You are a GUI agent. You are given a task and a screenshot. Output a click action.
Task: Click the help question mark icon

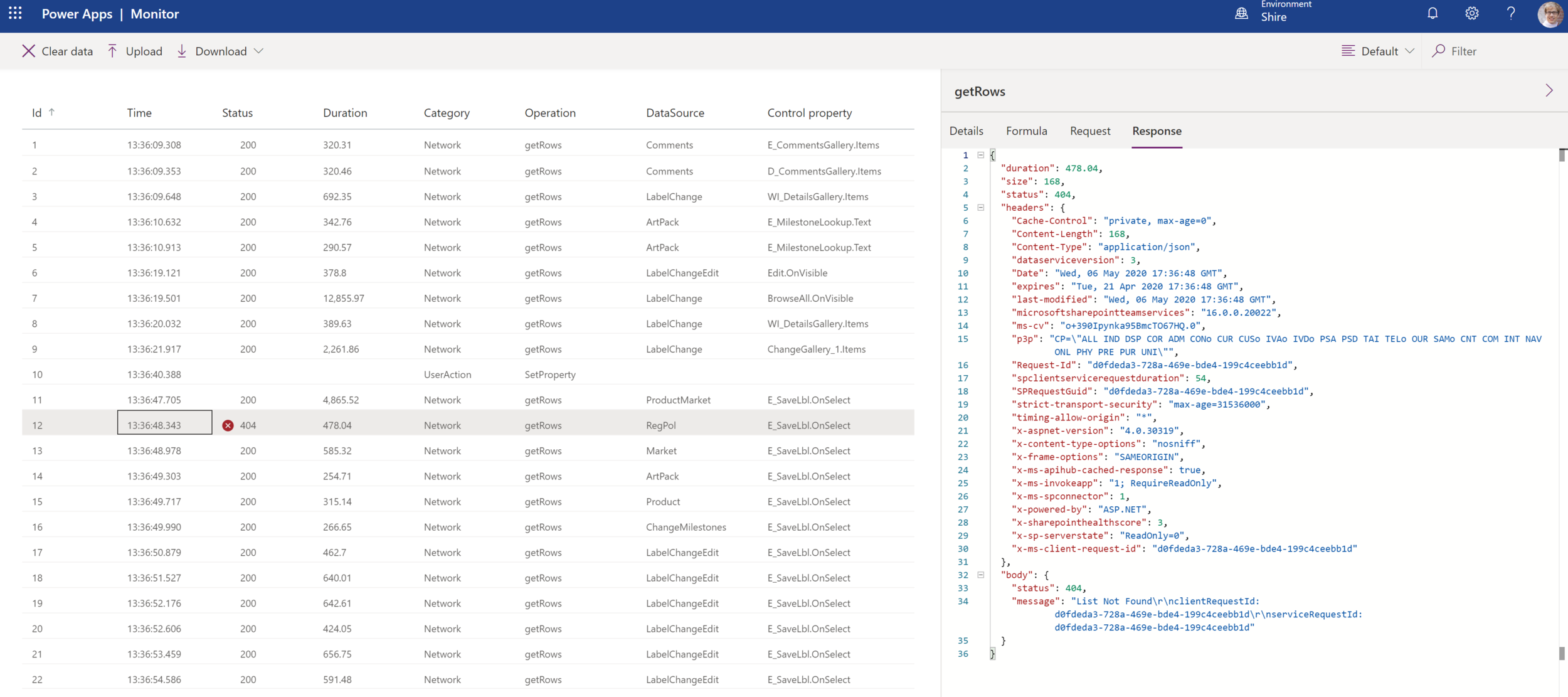(1511, 13)
